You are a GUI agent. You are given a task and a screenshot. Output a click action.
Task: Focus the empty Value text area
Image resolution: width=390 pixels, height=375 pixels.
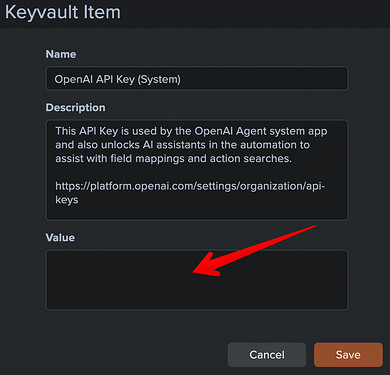click(197, 280)
